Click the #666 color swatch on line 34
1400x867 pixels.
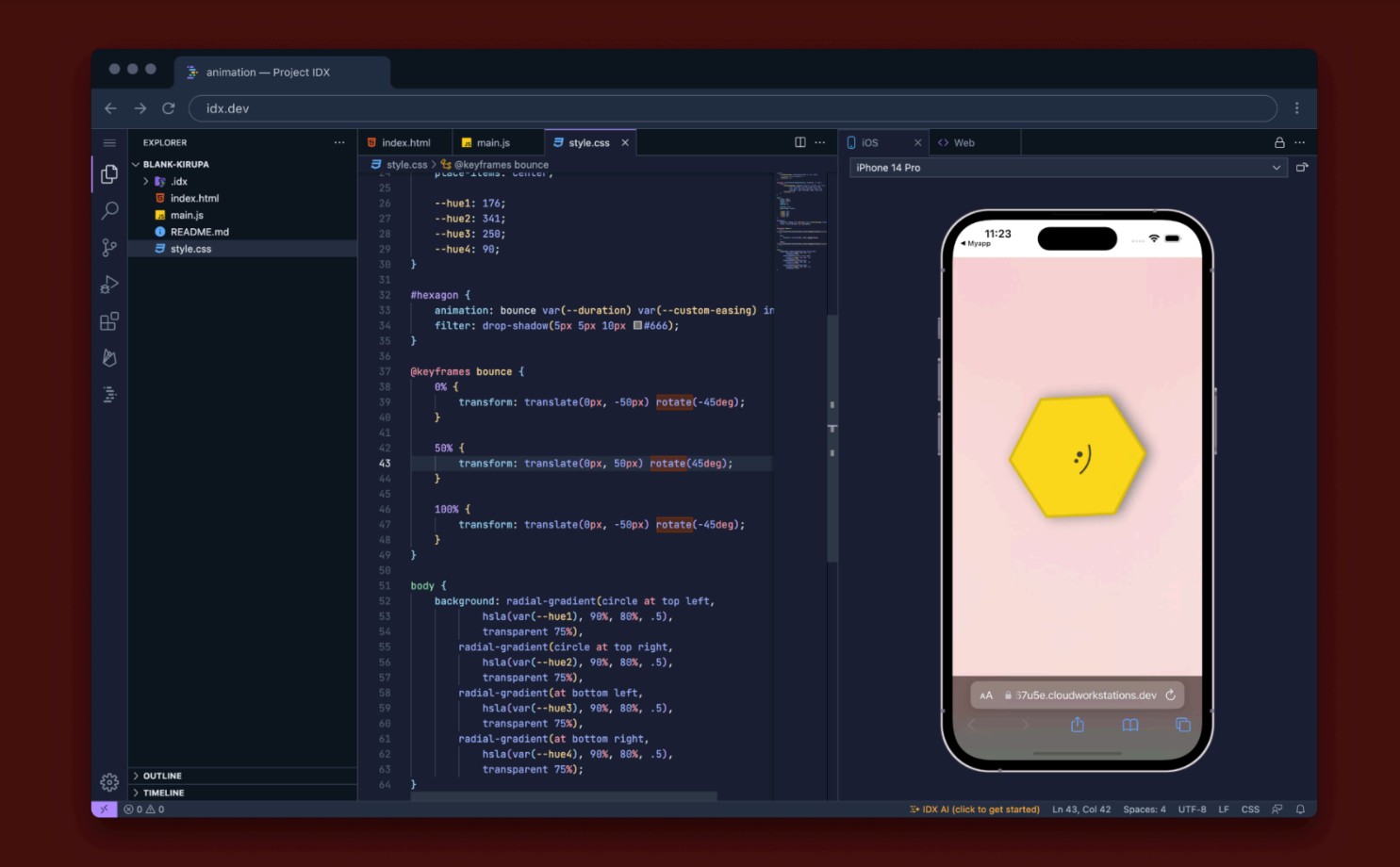click(637, 325)
